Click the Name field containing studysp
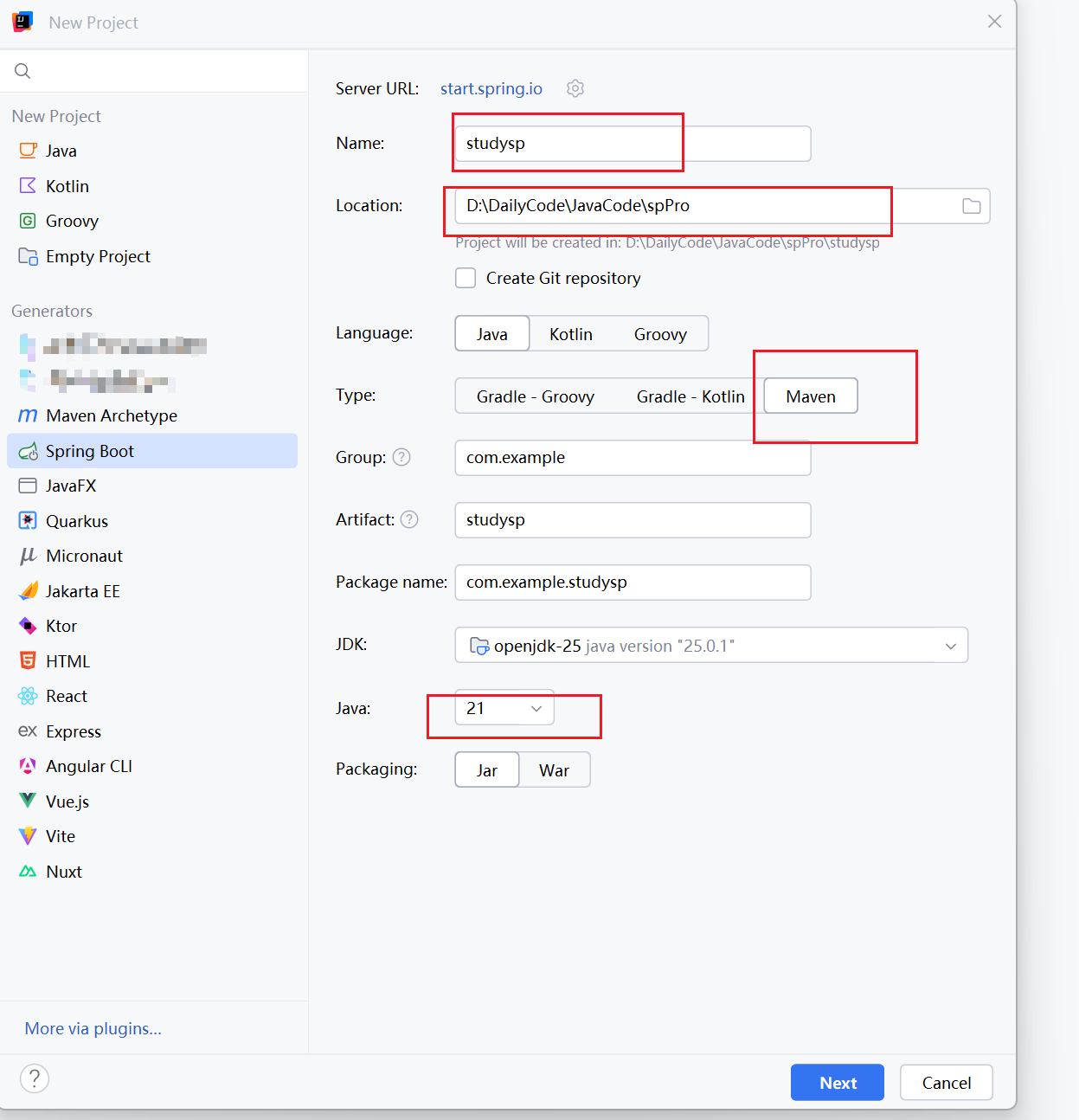This screenshot has height=1120, width=1079. click(633, 144)
